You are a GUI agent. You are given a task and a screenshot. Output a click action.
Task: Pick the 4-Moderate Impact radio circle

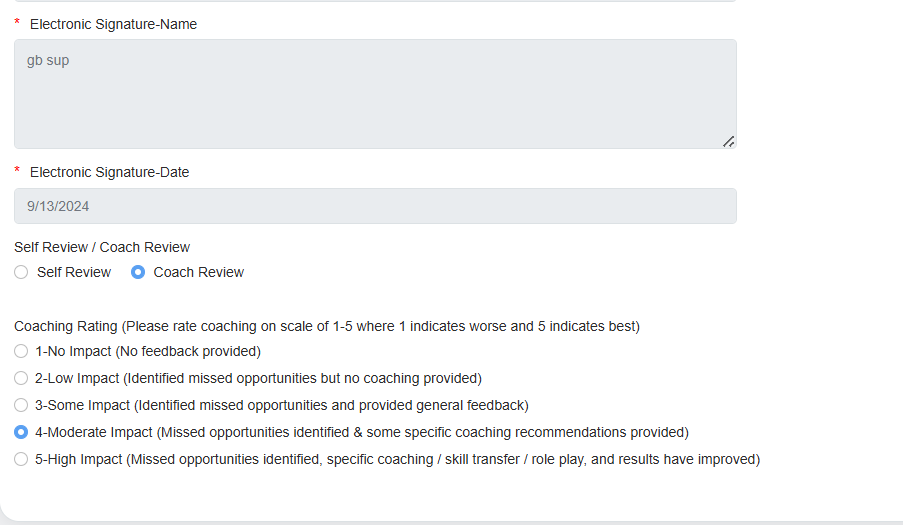pos(21,432)
